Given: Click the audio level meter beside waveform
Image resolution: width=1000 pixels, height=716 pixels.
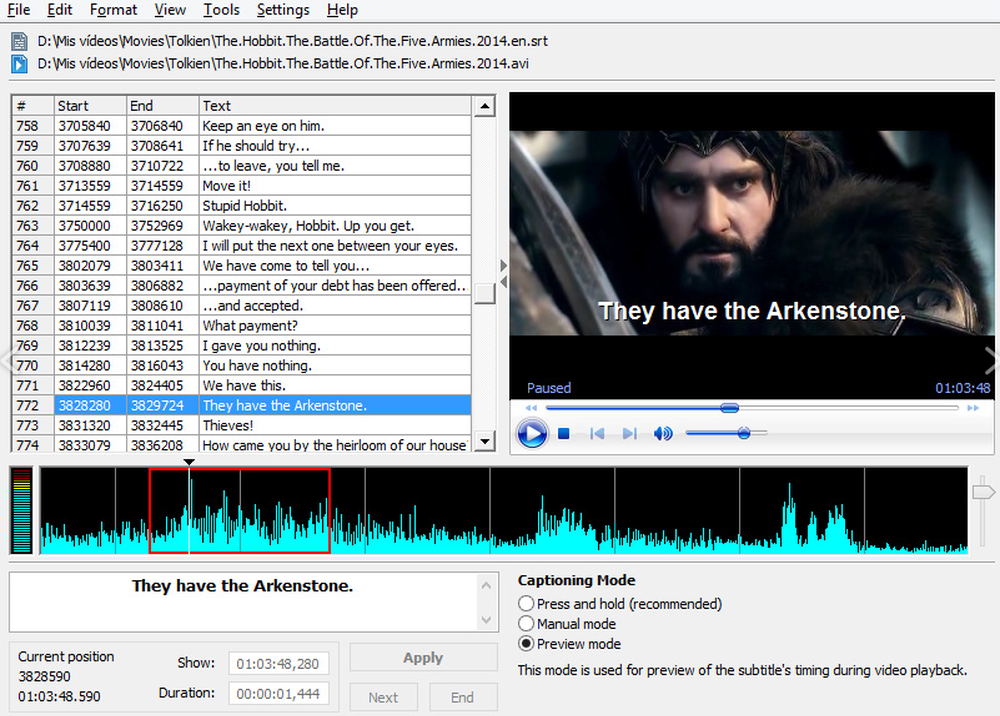Looking at the screenshot, I should coord(22,511).
